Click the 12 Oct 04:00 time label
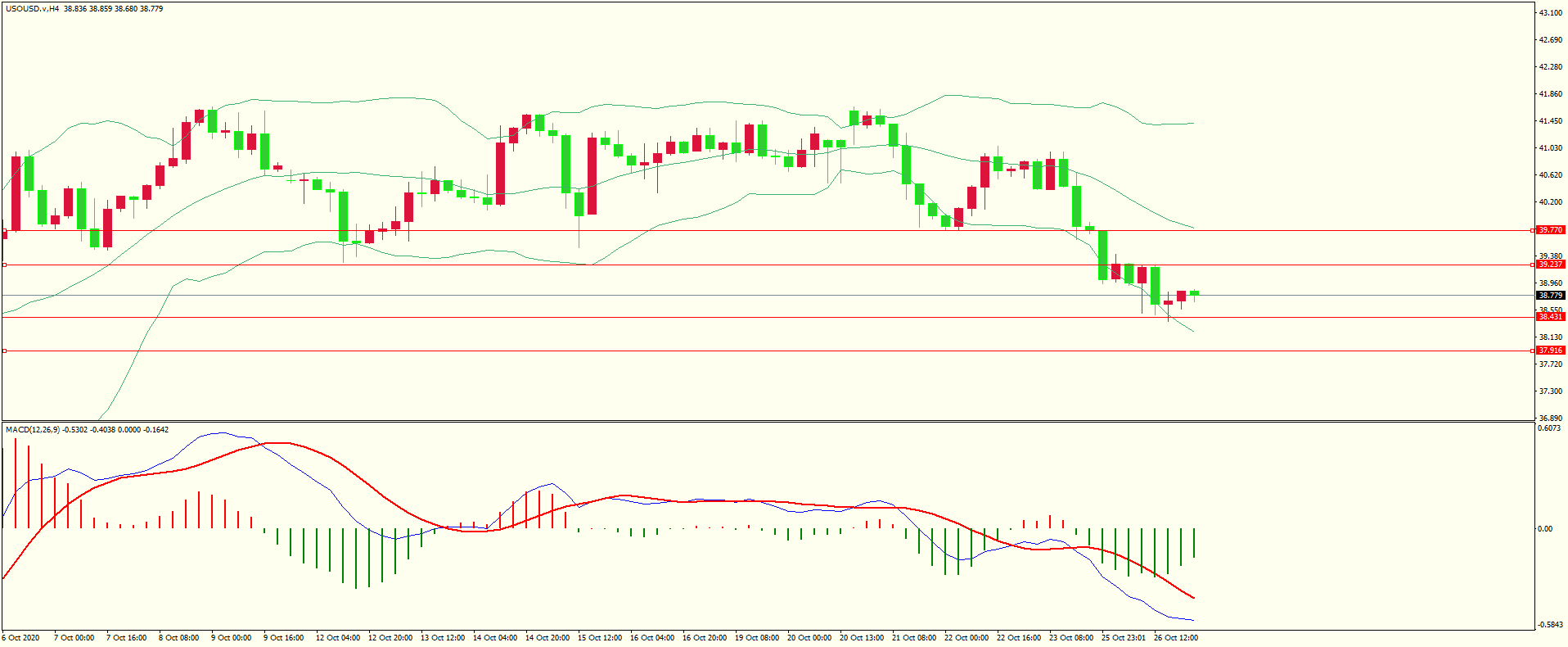This screenshot has width=1568, height=647. [x=338, y=638]
